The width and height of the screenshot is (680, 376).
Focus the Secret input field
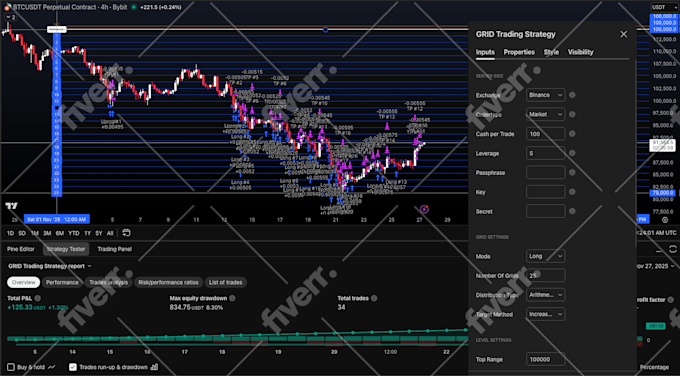click(546, 212)
